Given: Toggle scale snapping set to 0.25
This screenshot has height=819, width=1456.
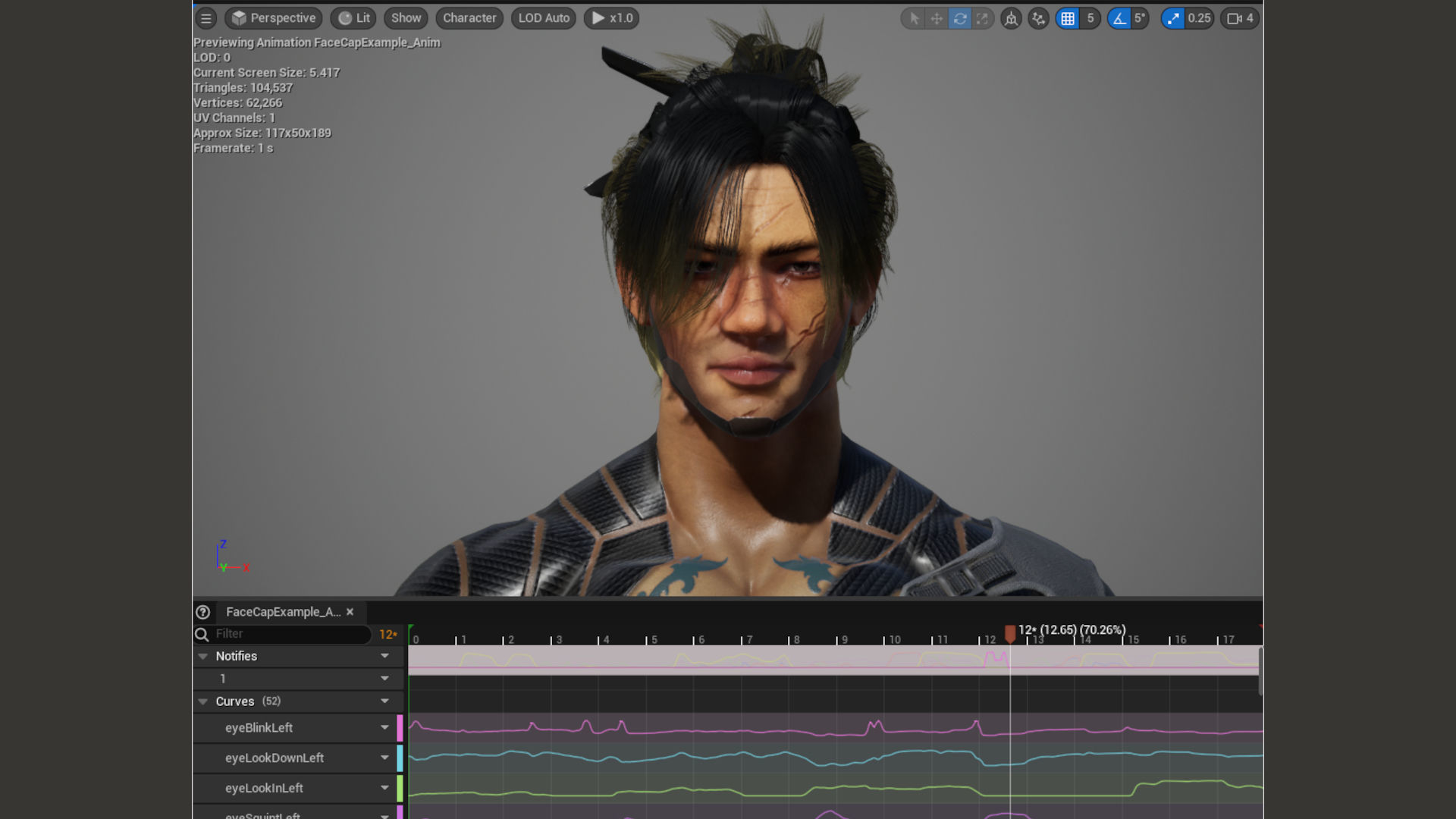Looking at the screenshot, I should click(x=1172, y=18).
